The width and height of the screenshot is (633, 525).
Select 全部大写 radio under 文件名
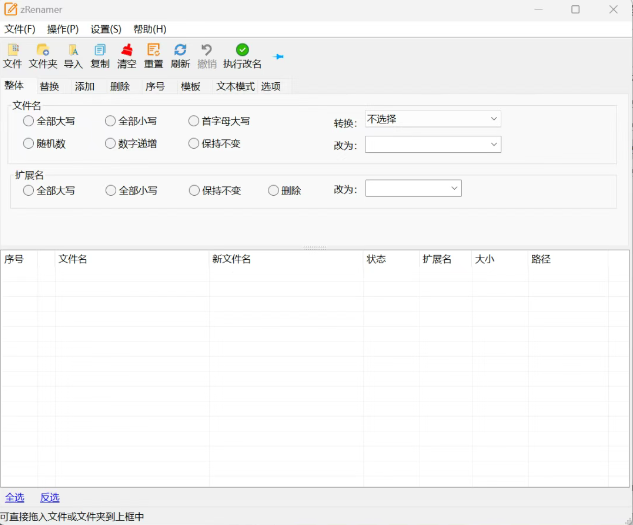pos(28,121)
